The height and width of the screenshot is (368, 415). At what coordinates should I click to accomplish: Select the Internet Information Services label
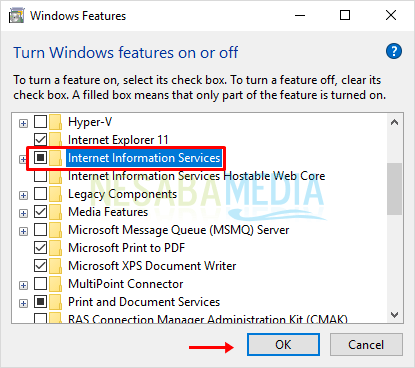pos(144,158)
